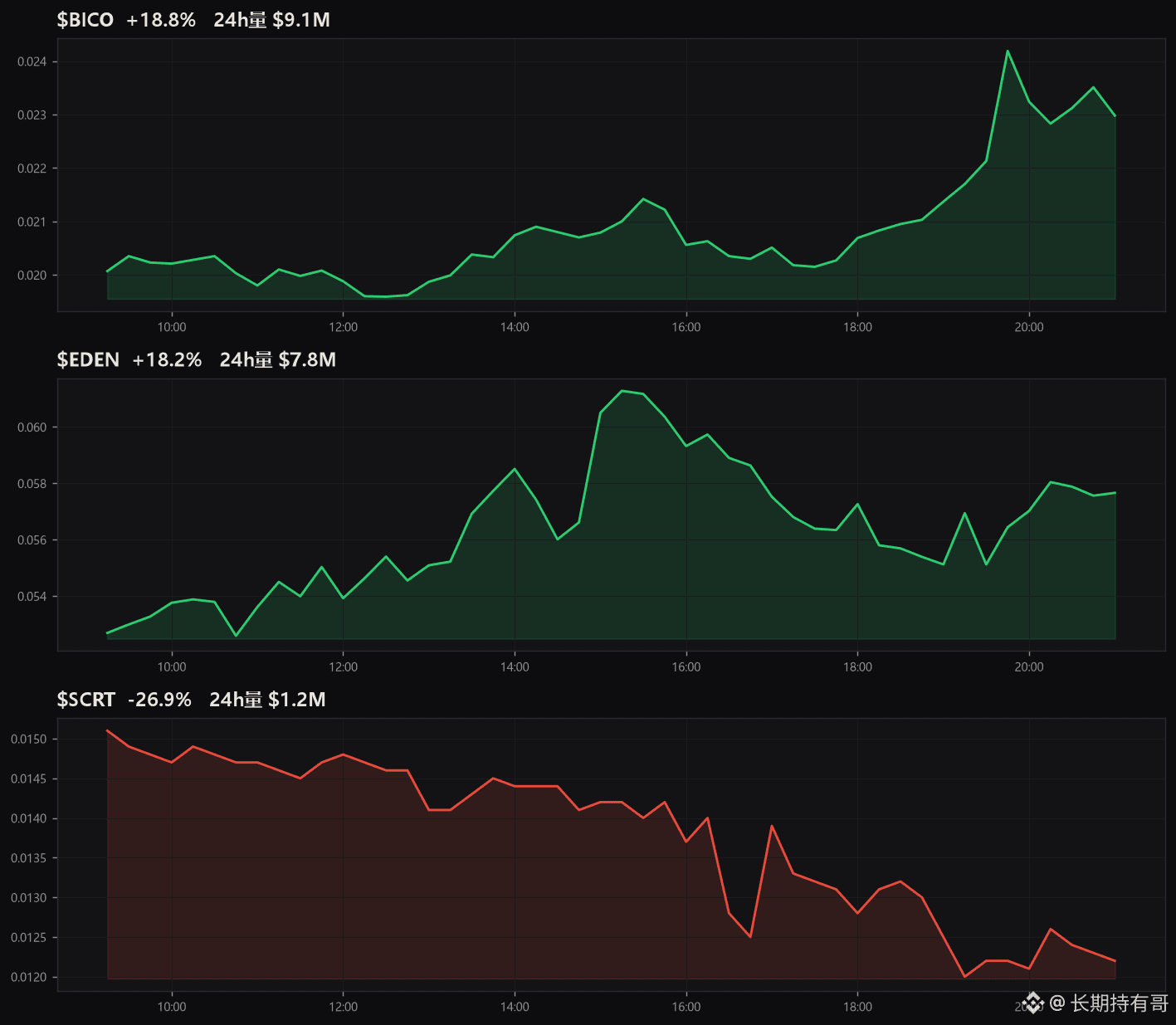The height and width of the screenshot is (1025, 1176).
Task: Select the -26.9% change figure
Action: (x=159, y=700)
